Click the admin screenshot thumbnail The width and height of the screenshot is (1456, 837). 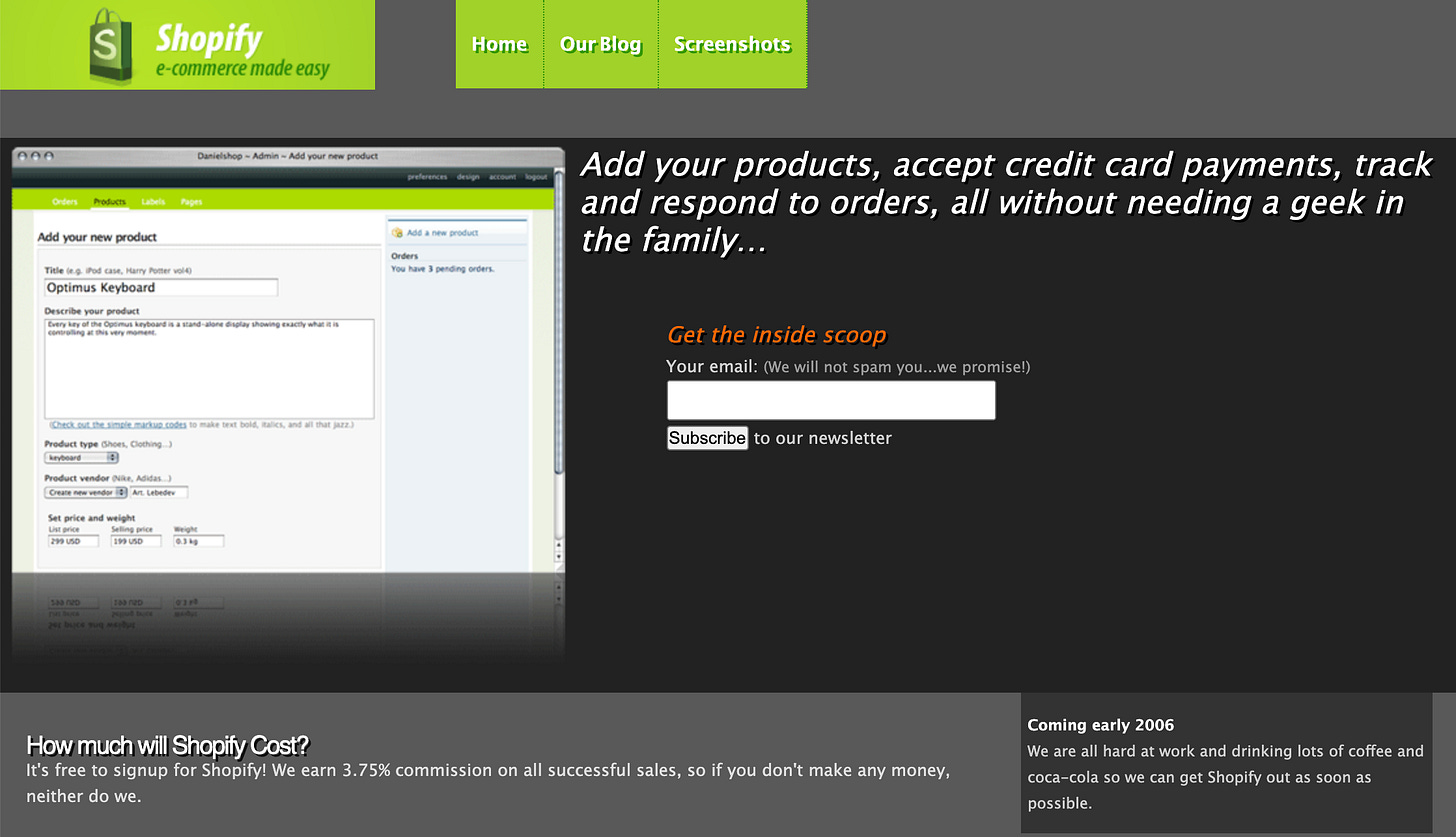click(288, 405)
